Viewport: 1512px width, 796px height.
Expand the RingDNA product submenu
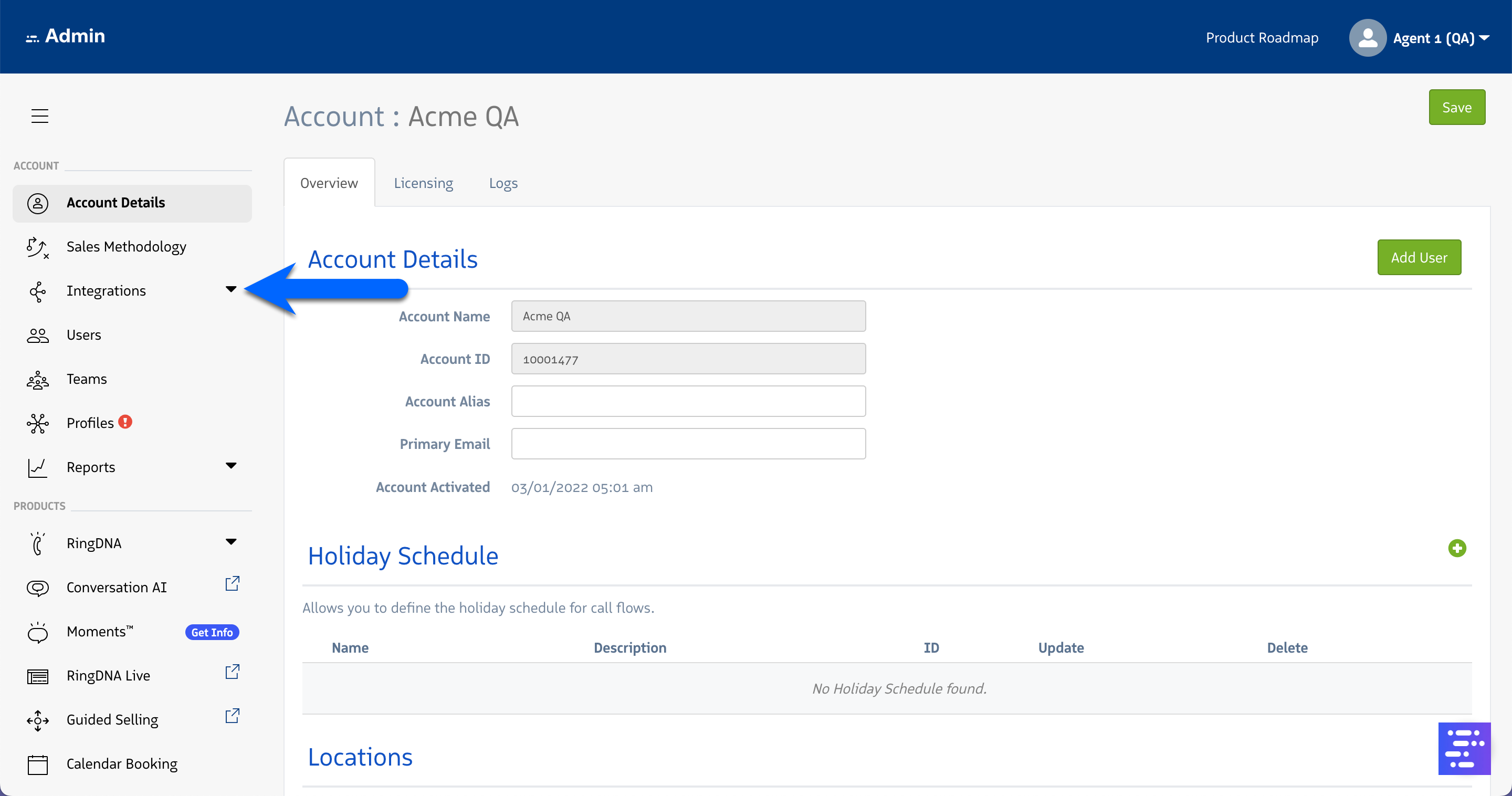[x=230, y=542]
